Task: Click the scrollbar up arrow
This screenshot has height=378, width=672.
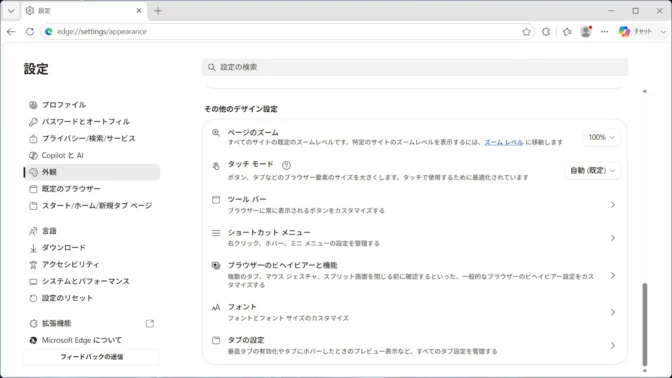Action: point(645,91)
